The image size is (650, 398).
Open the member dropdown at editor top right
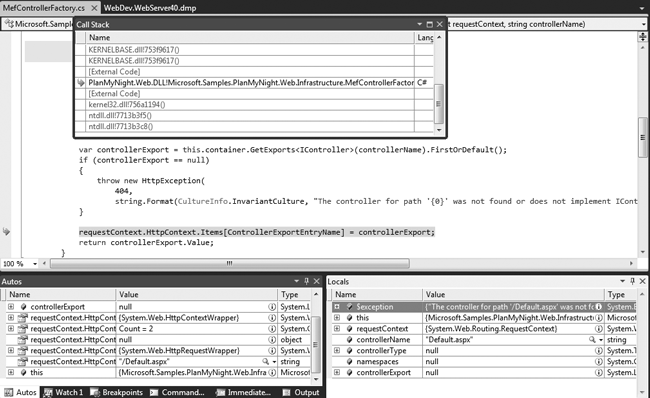pos(643,24)
